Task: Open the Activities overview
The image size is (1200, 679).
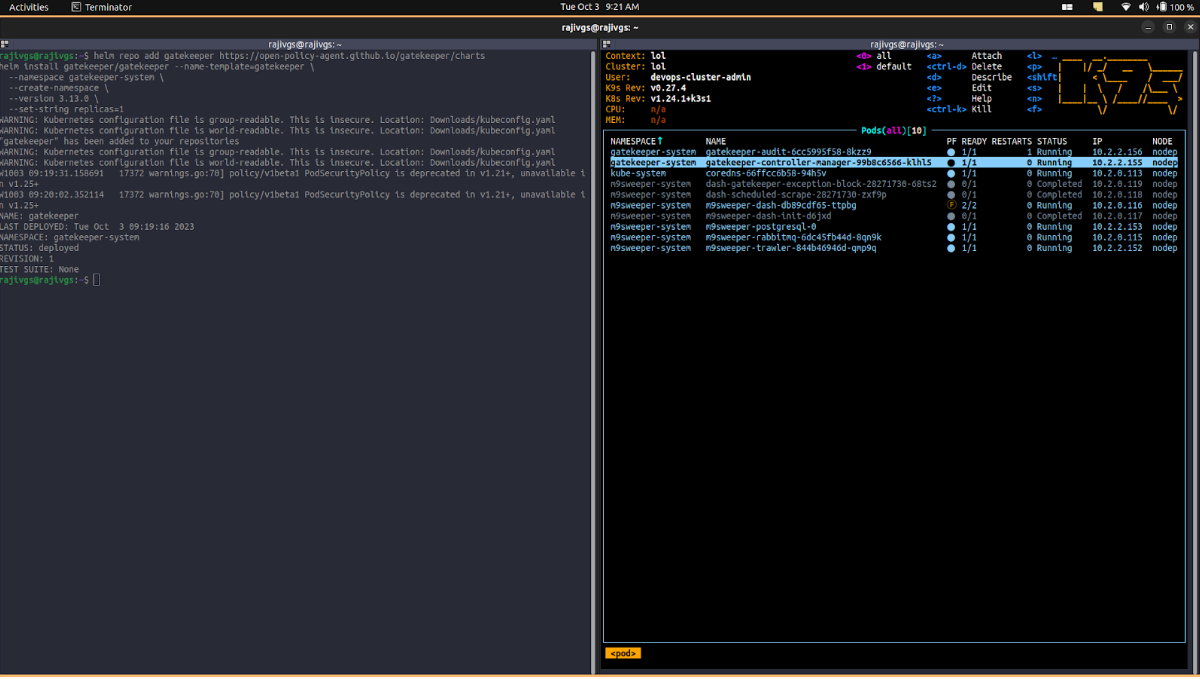Action: (29, 7)
